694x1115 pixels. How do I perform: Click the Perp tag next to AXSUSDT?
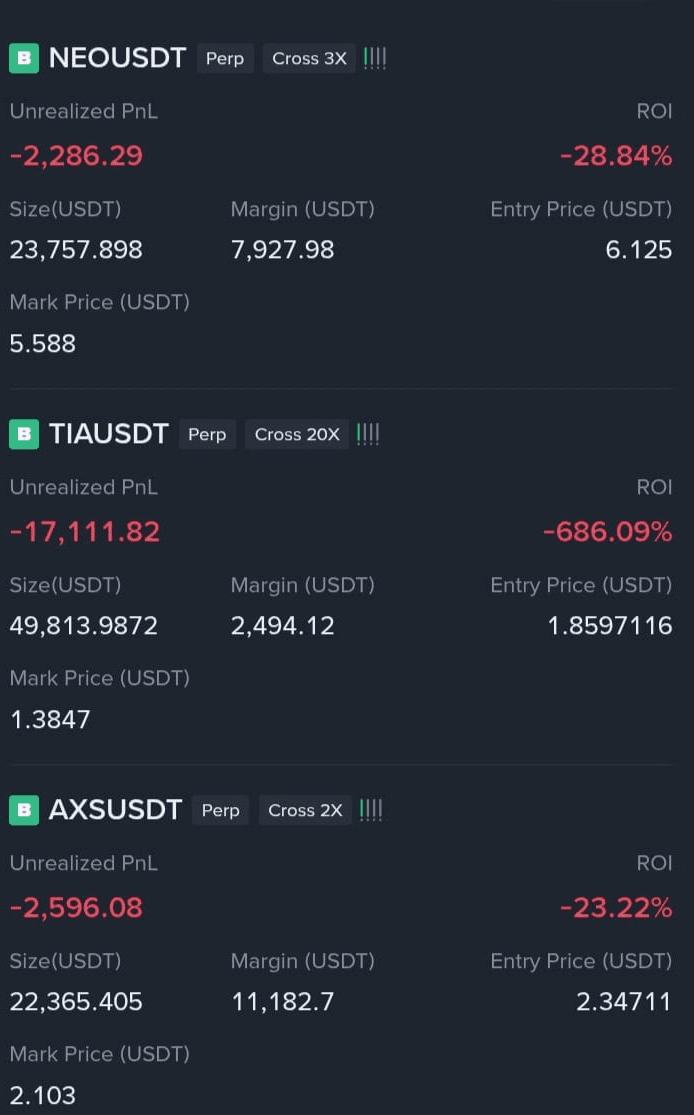pyautogui.click(x=220, y=810)
